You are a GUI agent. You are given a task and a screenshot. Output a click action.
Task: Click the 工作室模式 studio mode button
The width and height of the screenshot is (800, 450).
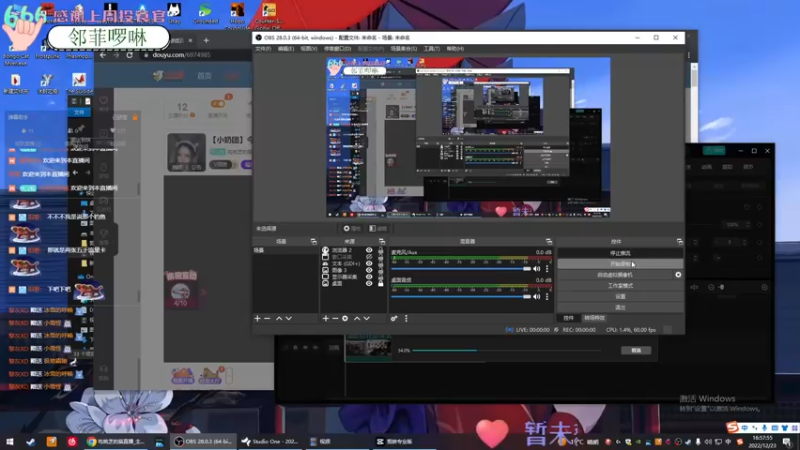(x=620, y=286)
